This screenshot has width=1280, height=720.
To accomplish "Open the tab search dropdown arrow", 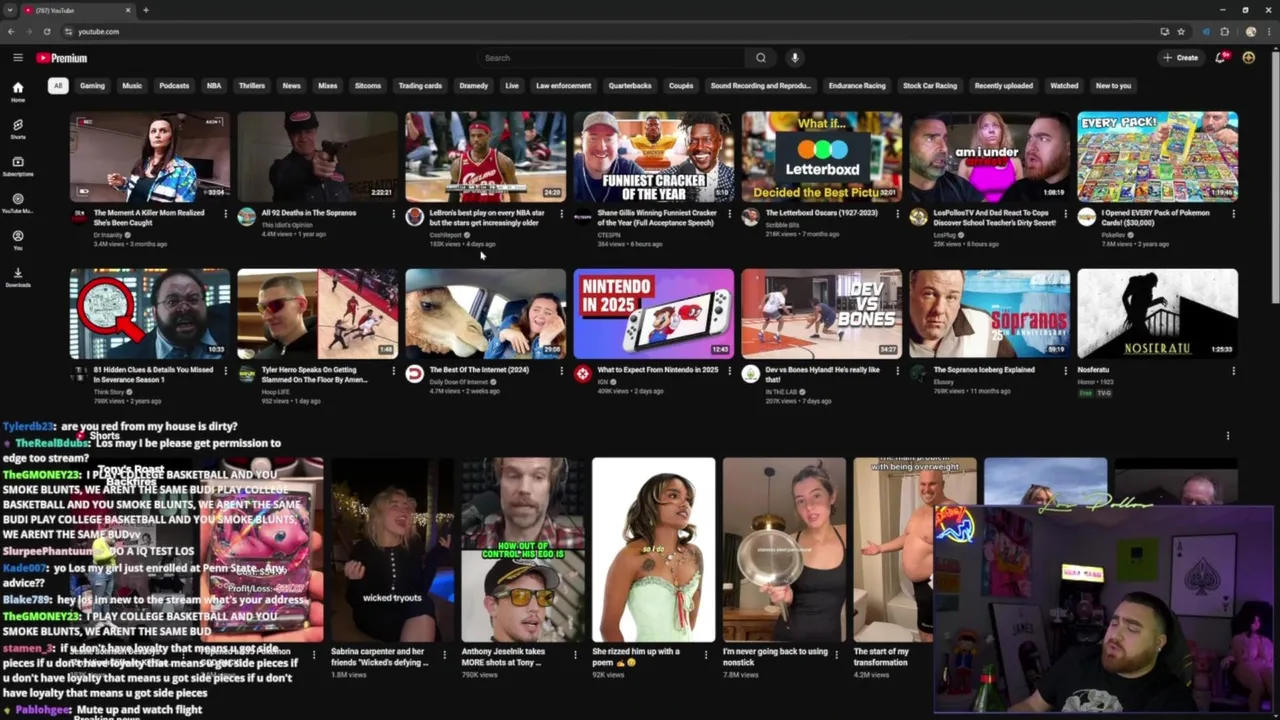I will [10, 10].
